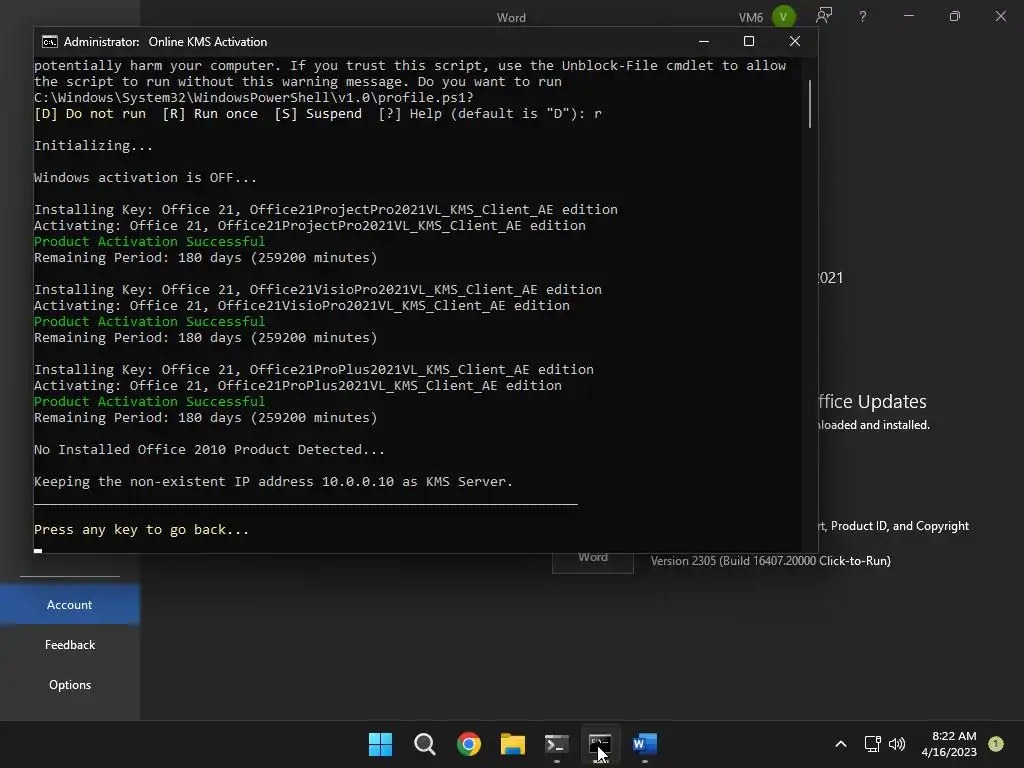Screen dimensions: 1024x768
Task: Open Feedback in Word's sidebar
Action: point(69,645)
